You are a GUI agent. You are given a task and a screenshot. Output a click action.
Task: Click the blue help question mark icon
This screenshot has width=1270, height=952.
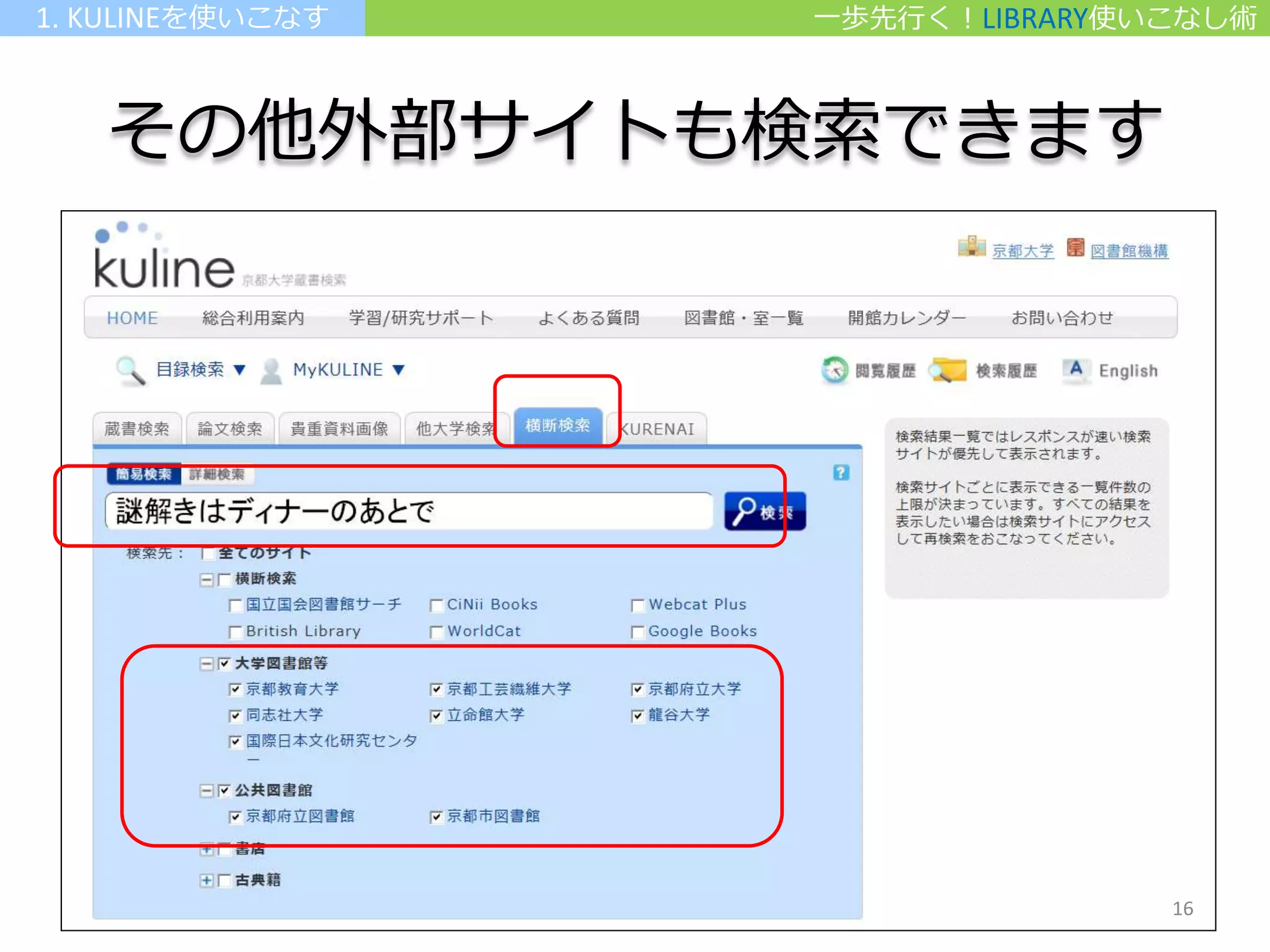coord(841,473)
